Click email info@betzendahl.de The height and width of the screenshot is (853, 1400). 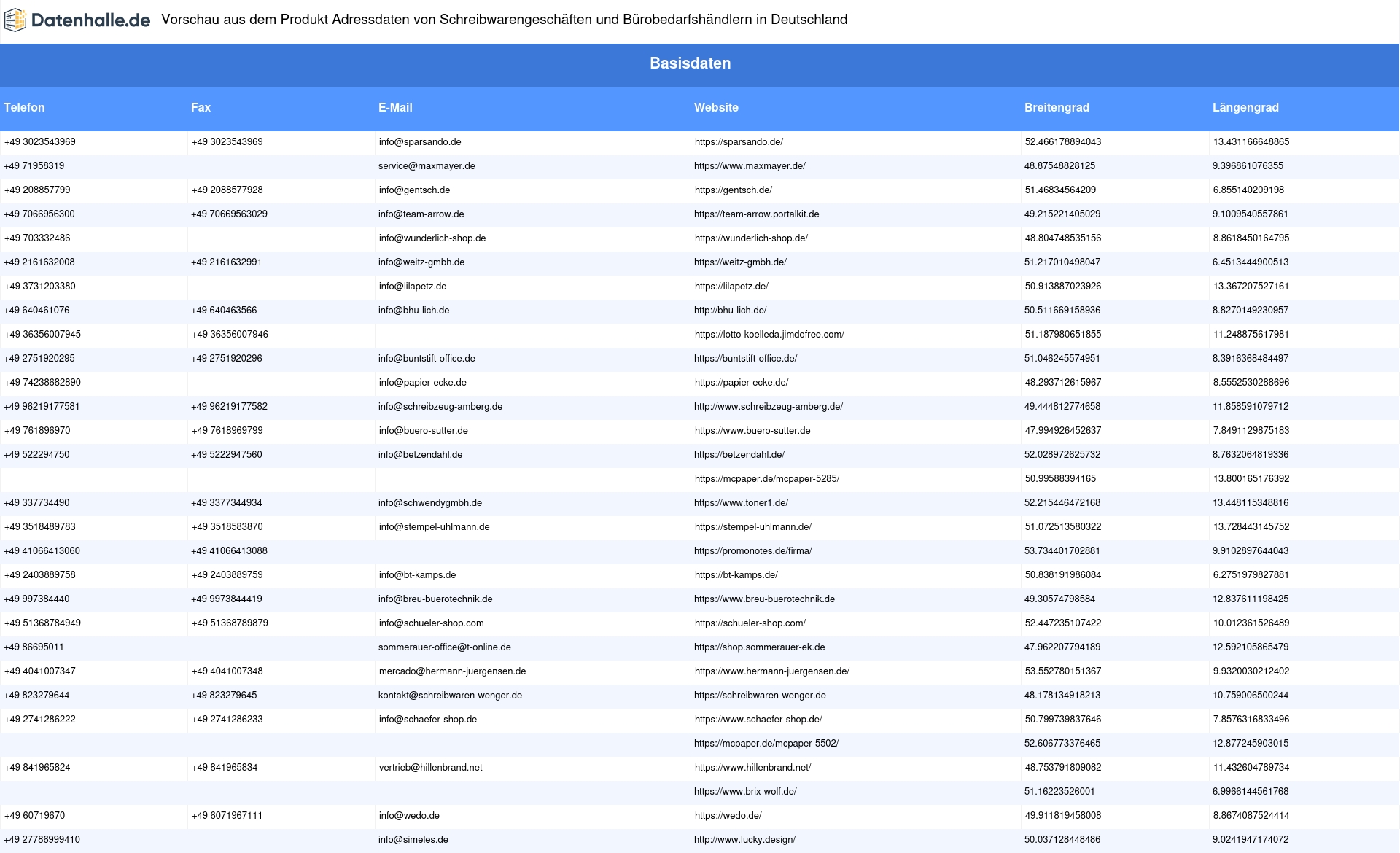pyautogui.click(x=420, y=455)
